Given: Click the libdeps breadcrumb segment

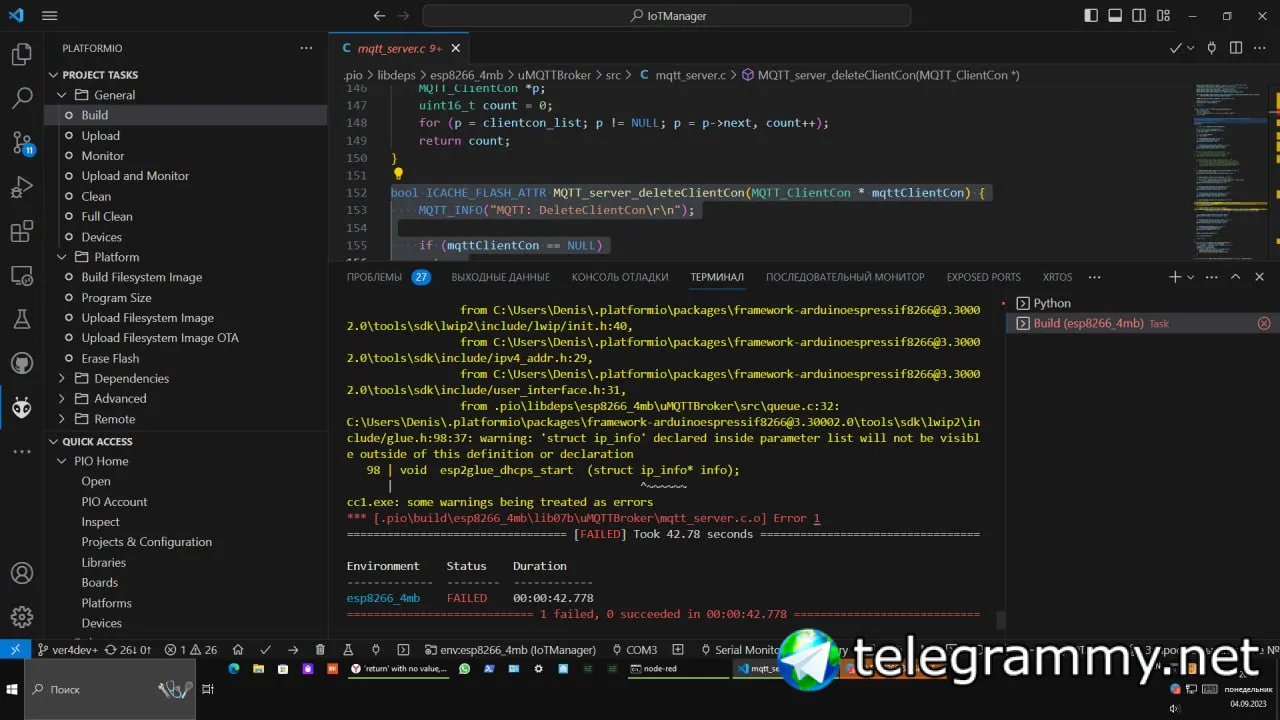Looking at the screenshot, I should click(396, 75).
